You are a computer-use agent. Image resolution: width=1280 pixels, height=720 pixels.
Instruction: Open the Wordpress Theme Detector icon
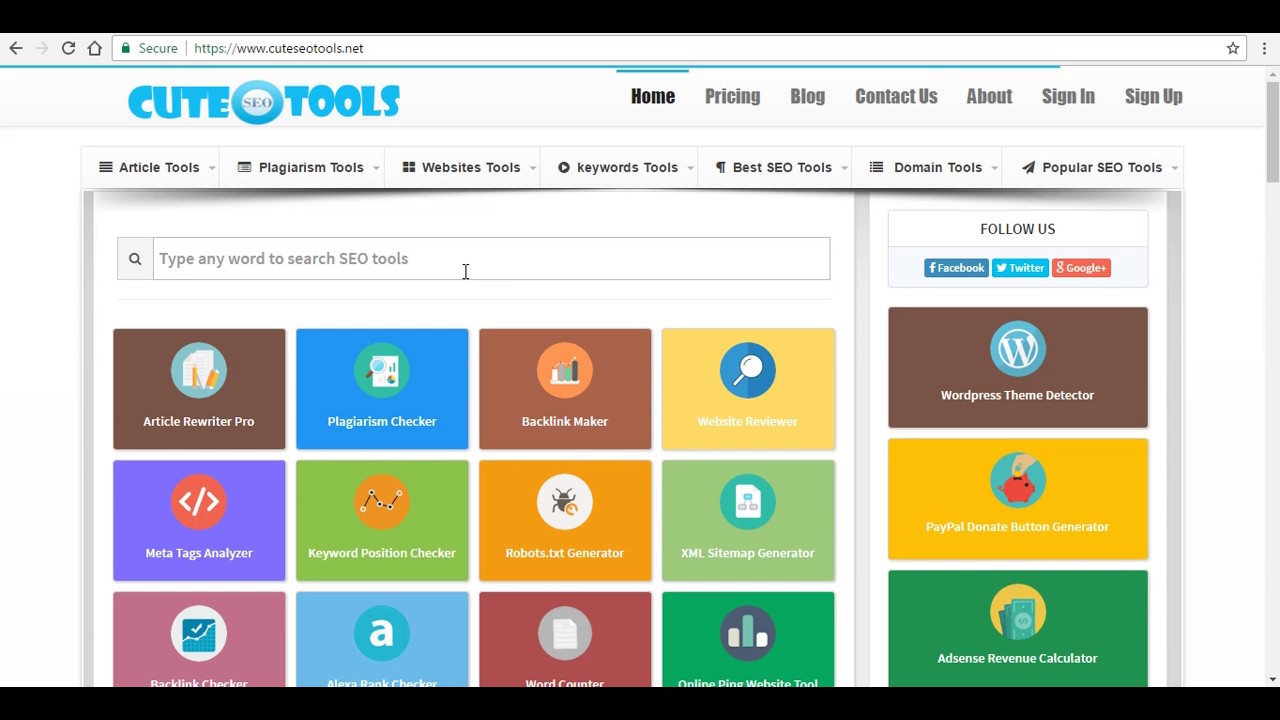(x=1018, y=349)
